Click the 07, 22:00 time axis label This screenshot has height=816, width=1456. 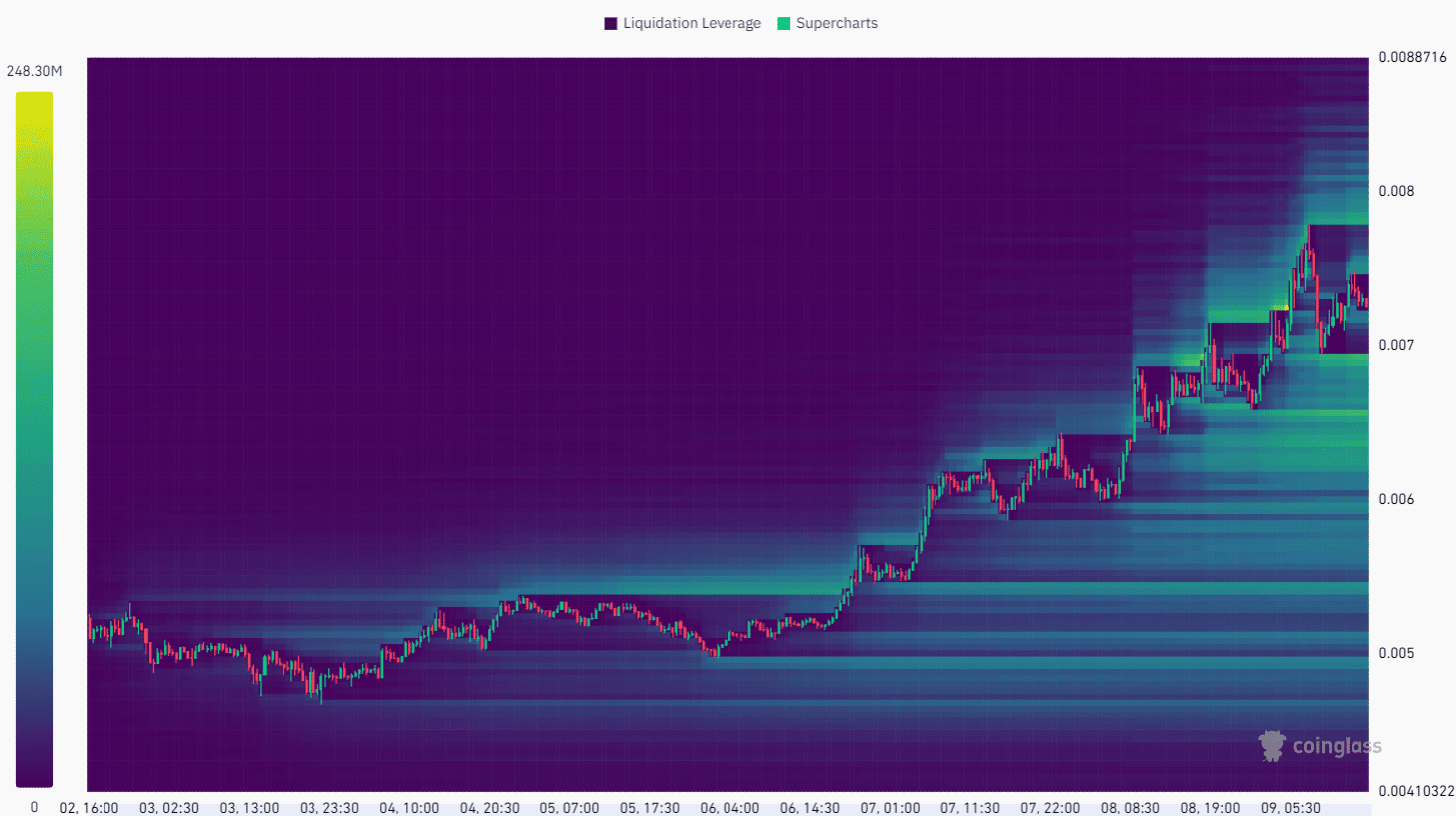1050,808
